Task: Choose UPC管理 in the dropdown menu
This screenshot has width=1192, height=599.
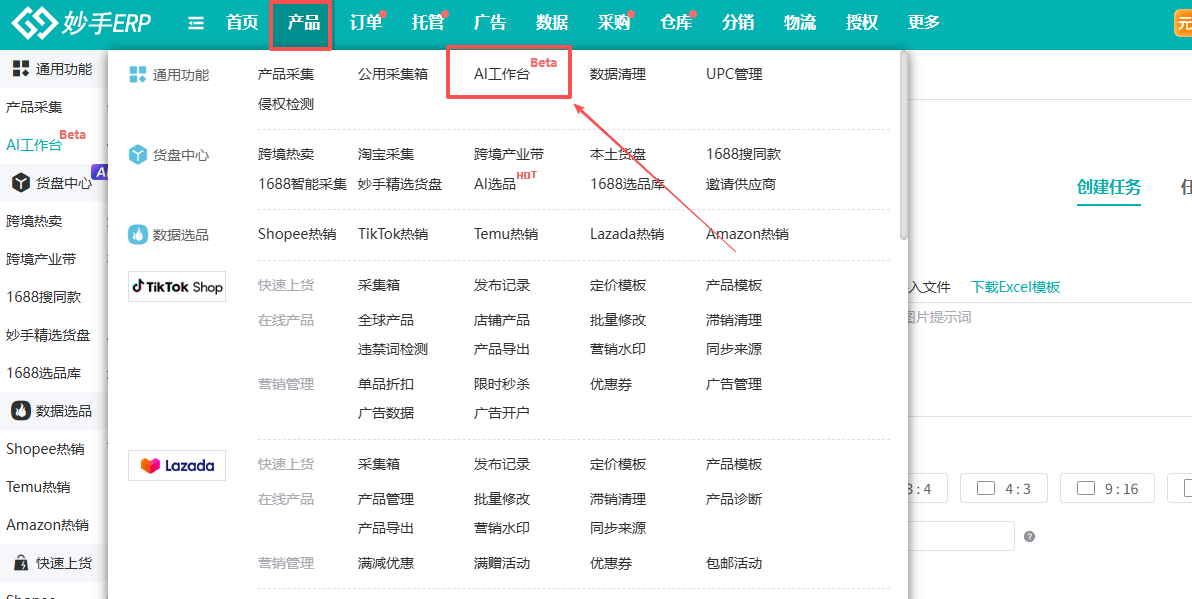Action: coord(734,74)
